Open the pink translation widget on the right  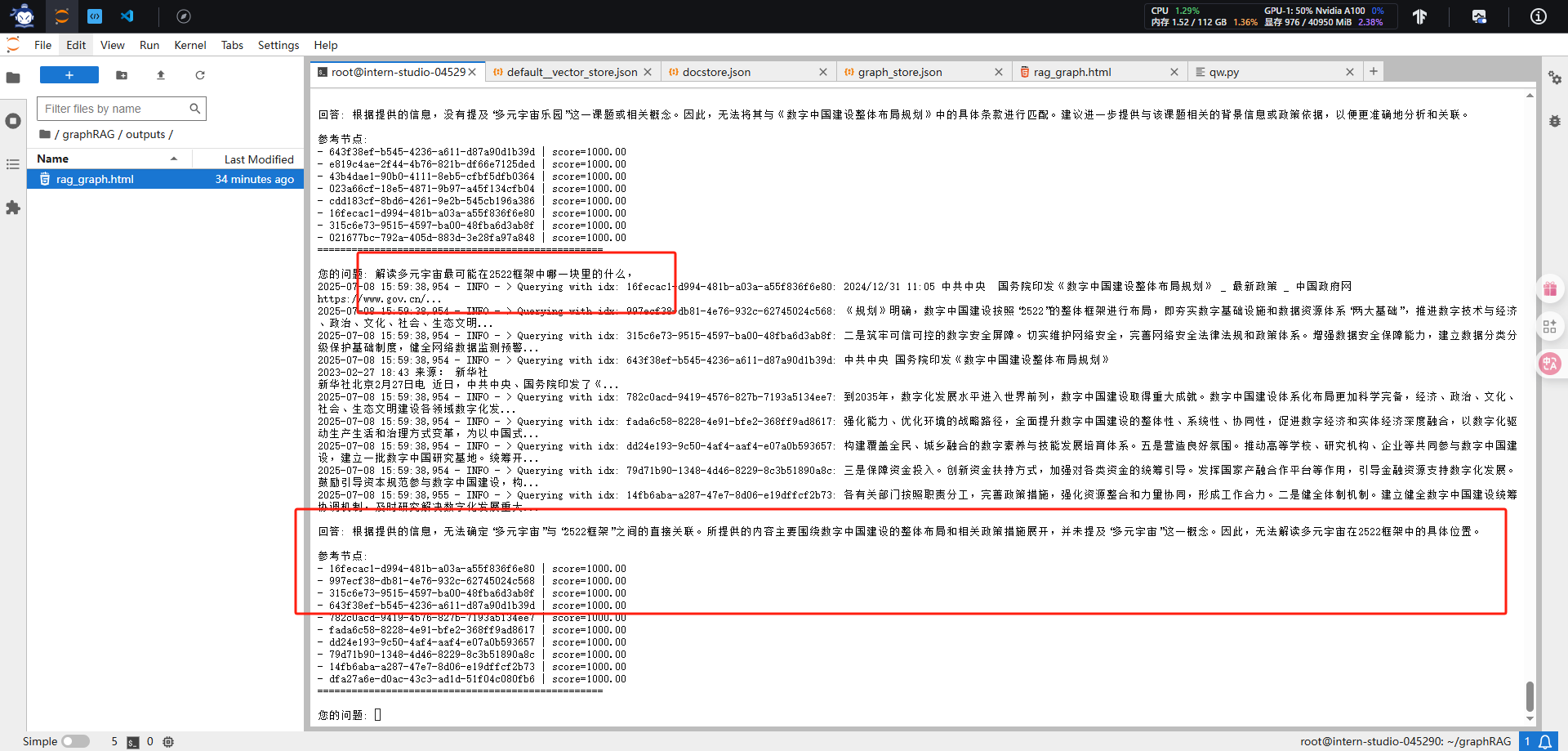click(x=1551, y=364)
